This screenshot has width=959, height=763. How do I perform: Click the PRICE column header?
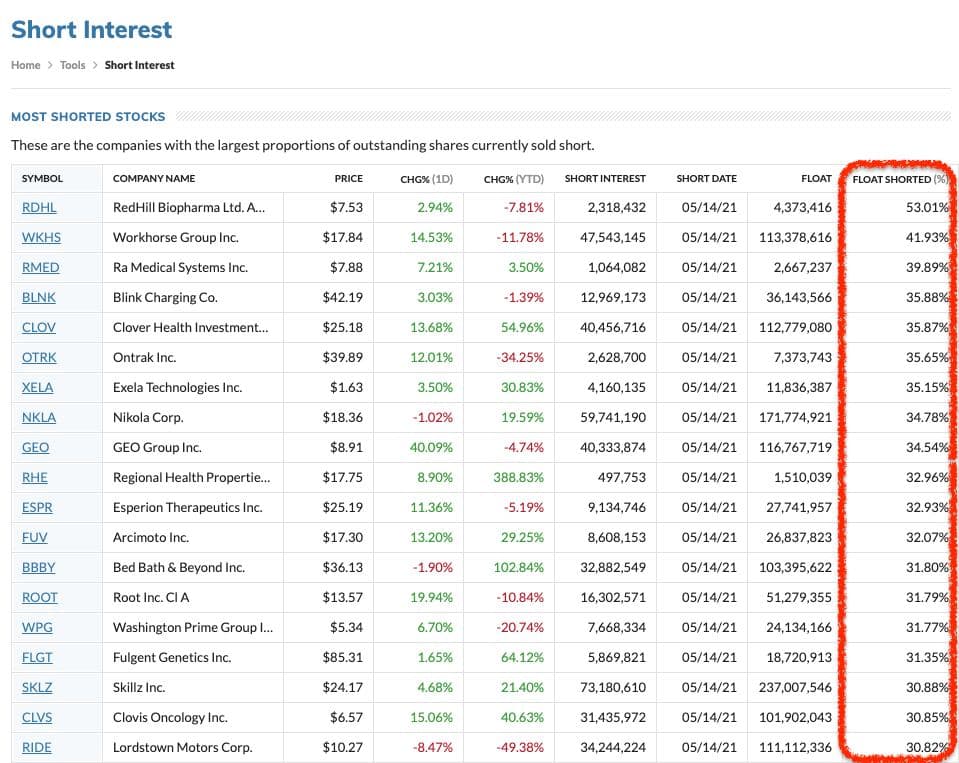tap(349, 179)
